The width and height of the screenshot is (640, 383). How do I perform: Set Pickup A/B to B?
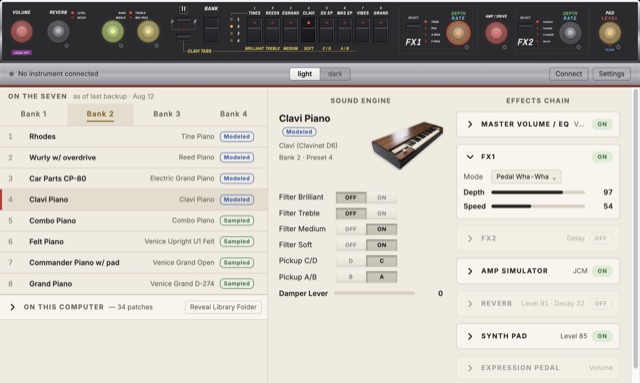(x=351, y=277)
